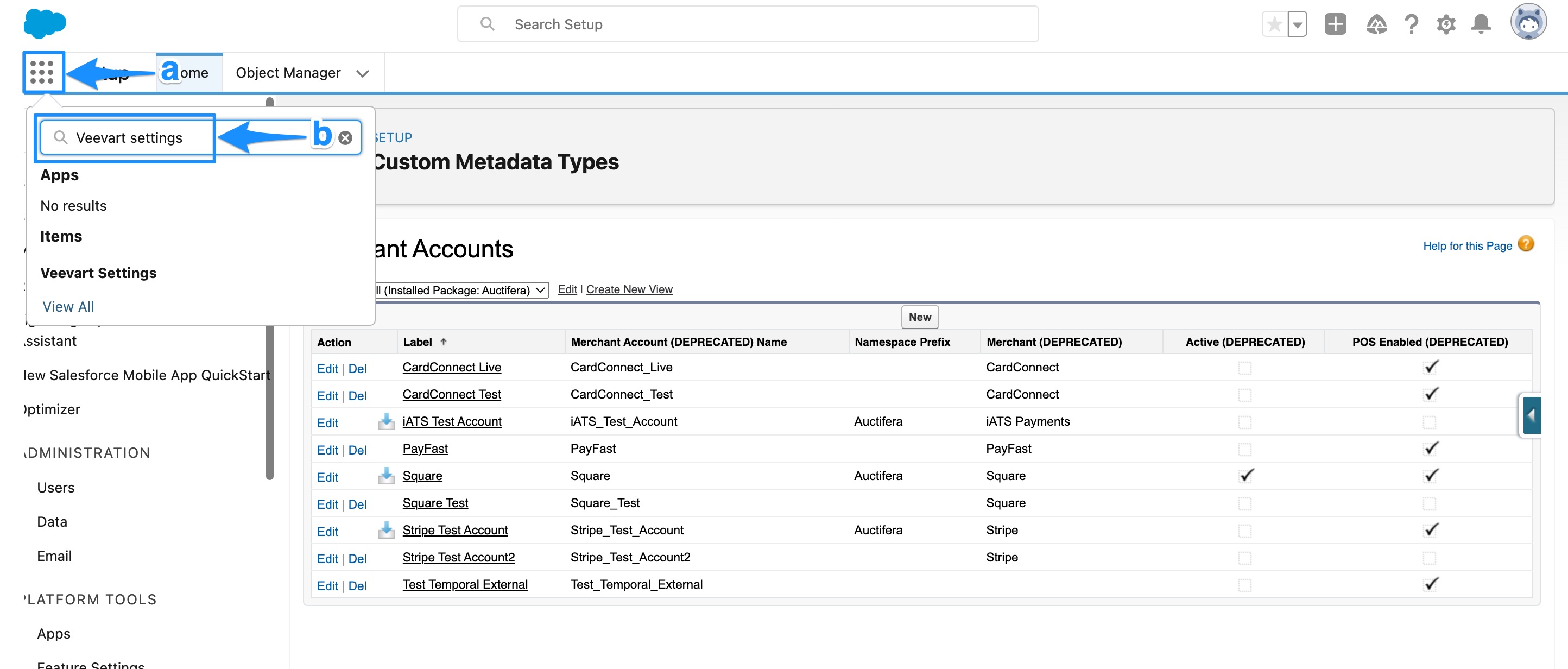Viewport: 1568px width, 669px height.
Task: Select Veevart Settings in search results
Action: point(99,273)
